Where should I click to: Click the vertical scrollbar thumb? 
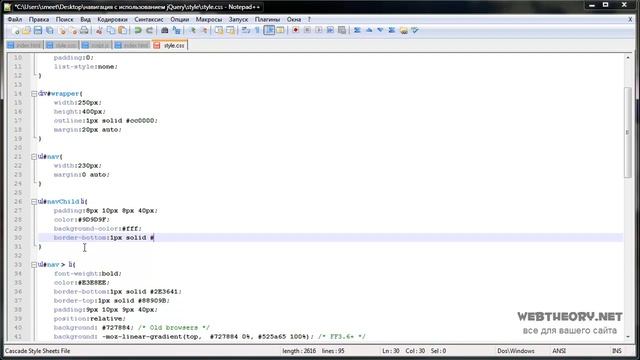[628, 132]
